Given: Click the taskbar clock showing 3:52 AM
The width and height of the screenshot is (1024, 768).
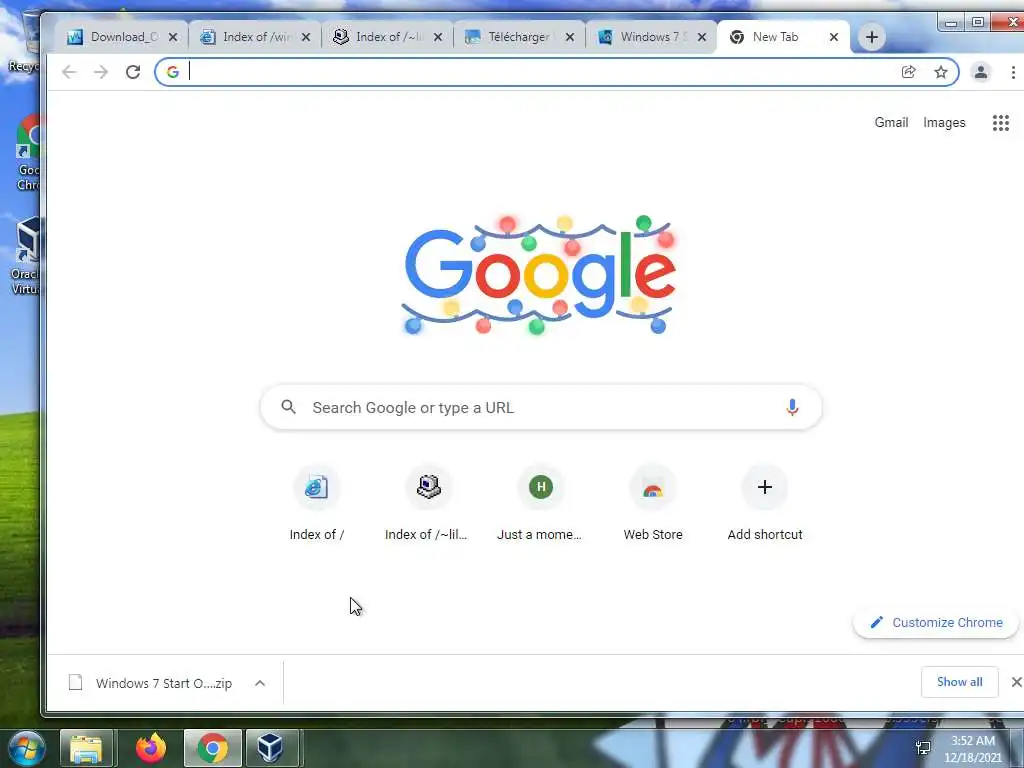Looking at the screenshot, I should pyautogui.click(x=973, y=749).
